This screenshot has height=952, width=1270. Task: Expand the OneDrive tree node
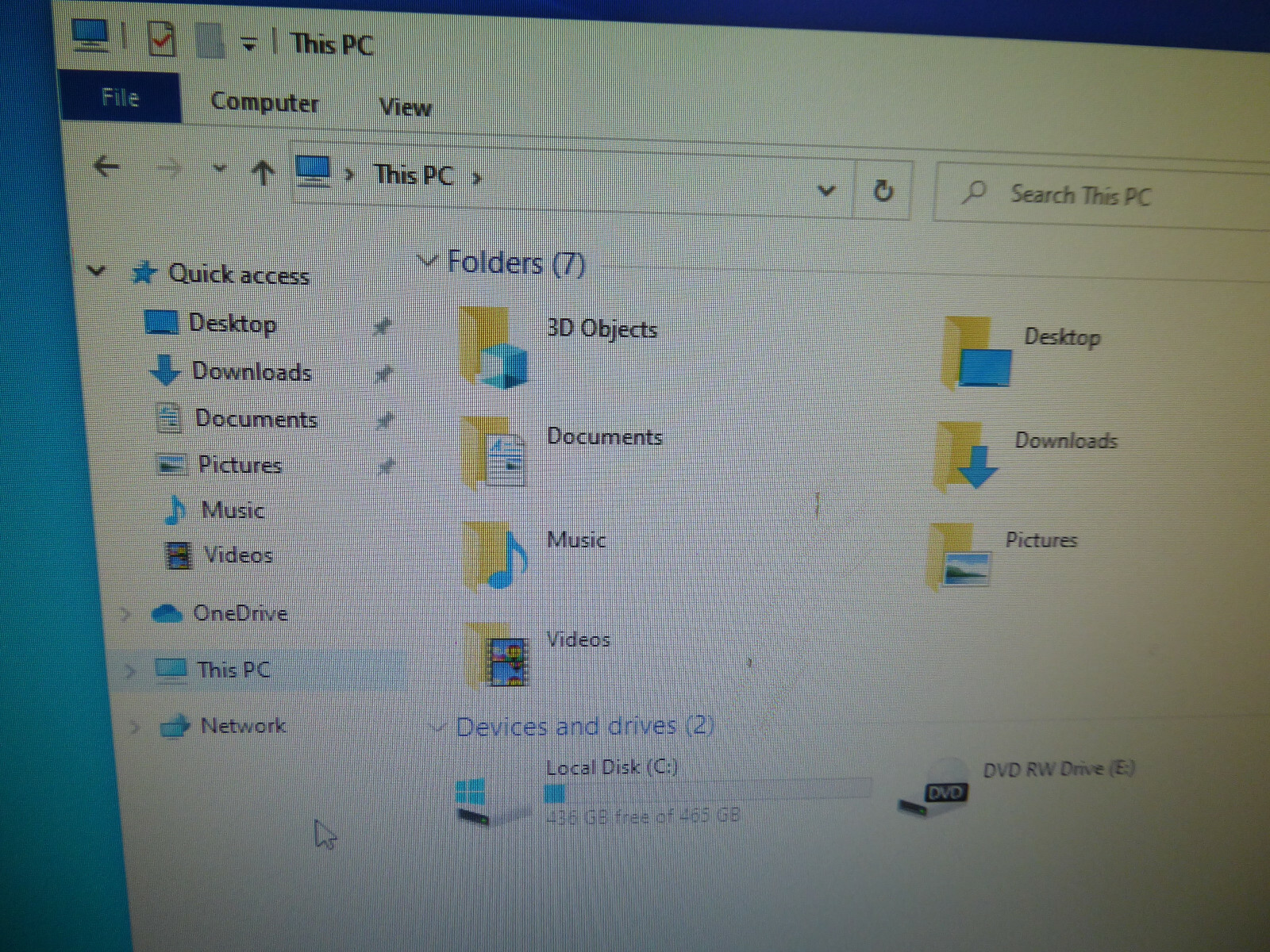click(125, 613)
